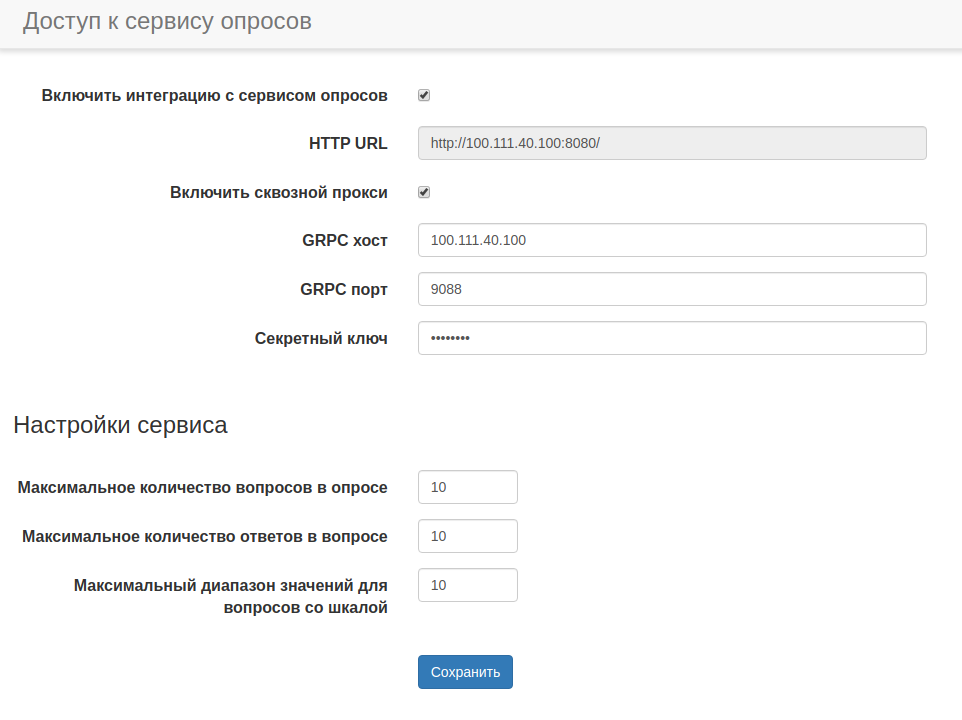Focus the GRPC host input field

coord(672,240)
